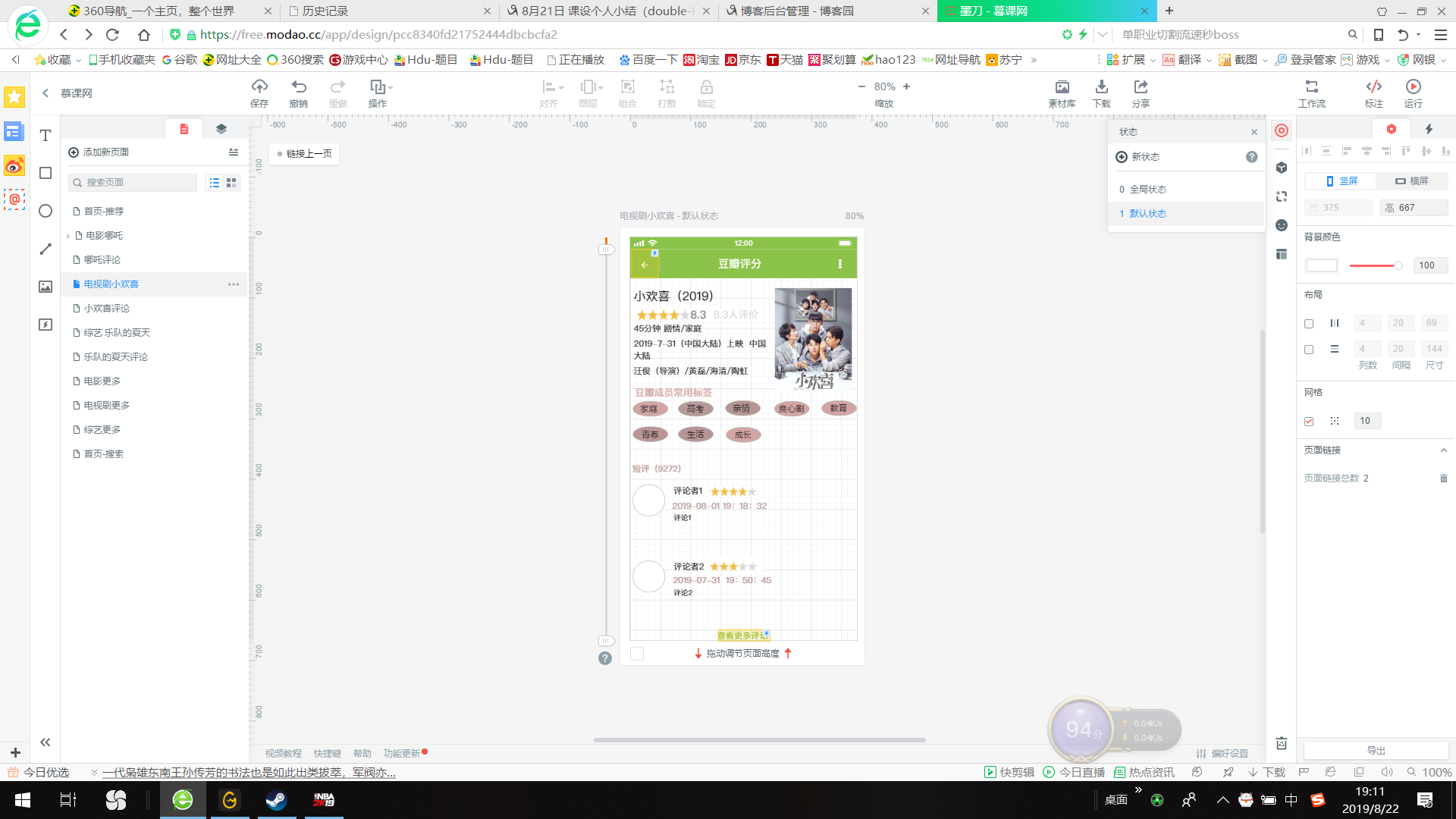The image size is (1456, 819).
Task: Enable the column layout checkbox
Action: [1309, 324]
